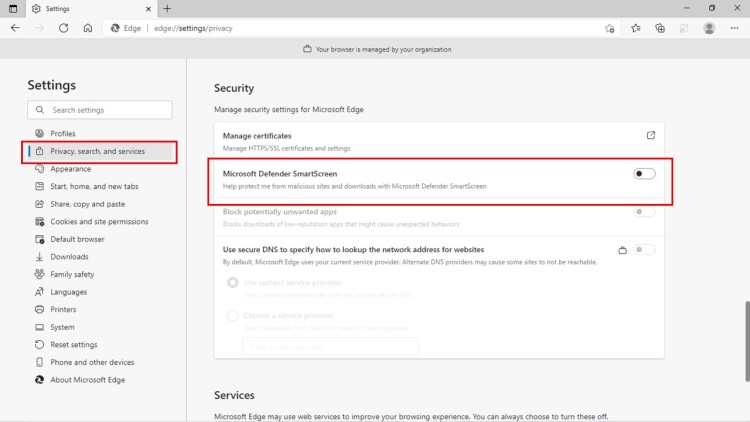Screen dimensions: 750x422
Task: Click the browser Refresh button
Action: (x=63, y=28)
